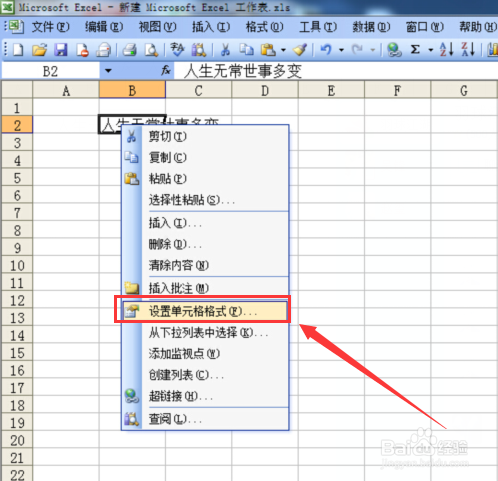Choose 查阅 from the context menu
The image size is (498, 481).
[x=205, y=419]
